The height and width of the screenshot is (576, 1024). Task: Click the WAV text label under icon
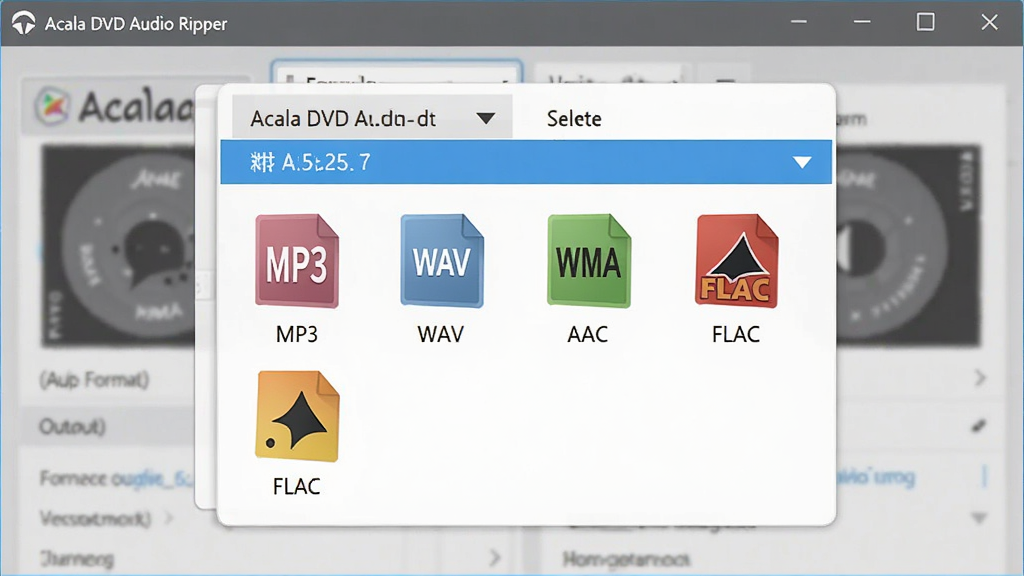441,334
